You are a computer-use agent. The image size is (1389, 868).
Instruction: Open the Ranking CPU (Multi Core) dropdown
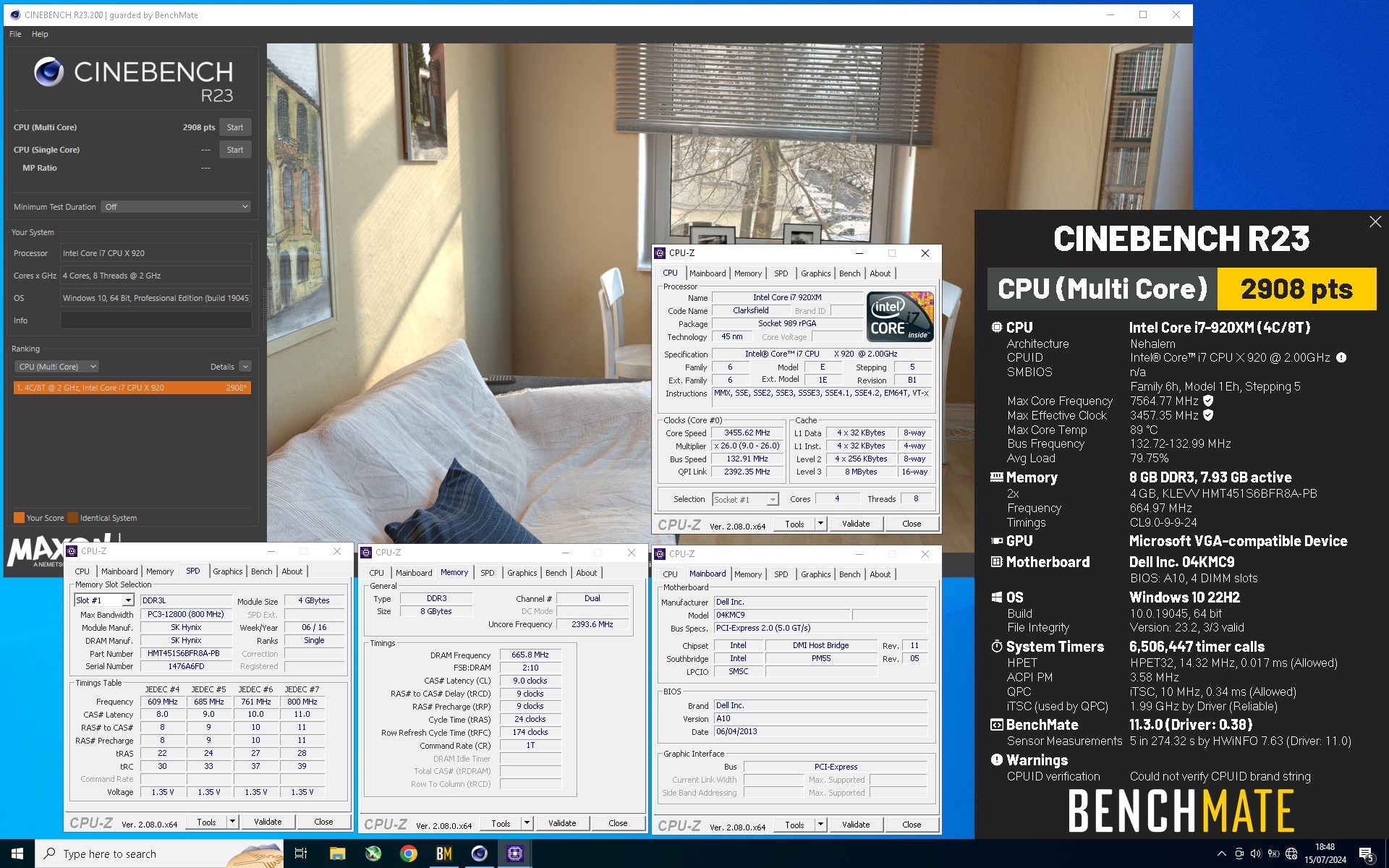click(x=57, y=367)
